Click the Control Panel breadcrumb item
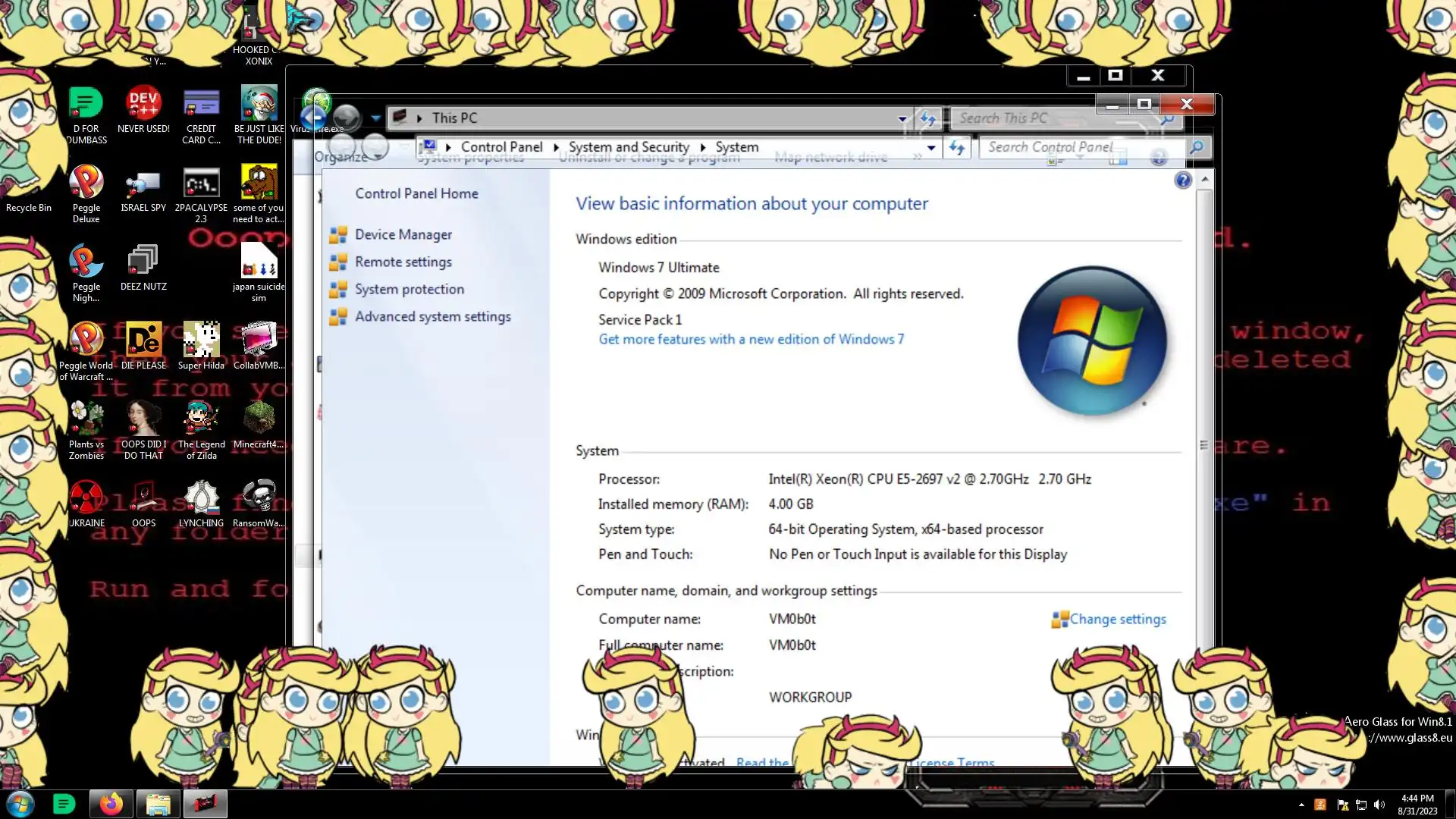Image resolution: width=1456 pixels, height=819 pixels. point(501,147)
